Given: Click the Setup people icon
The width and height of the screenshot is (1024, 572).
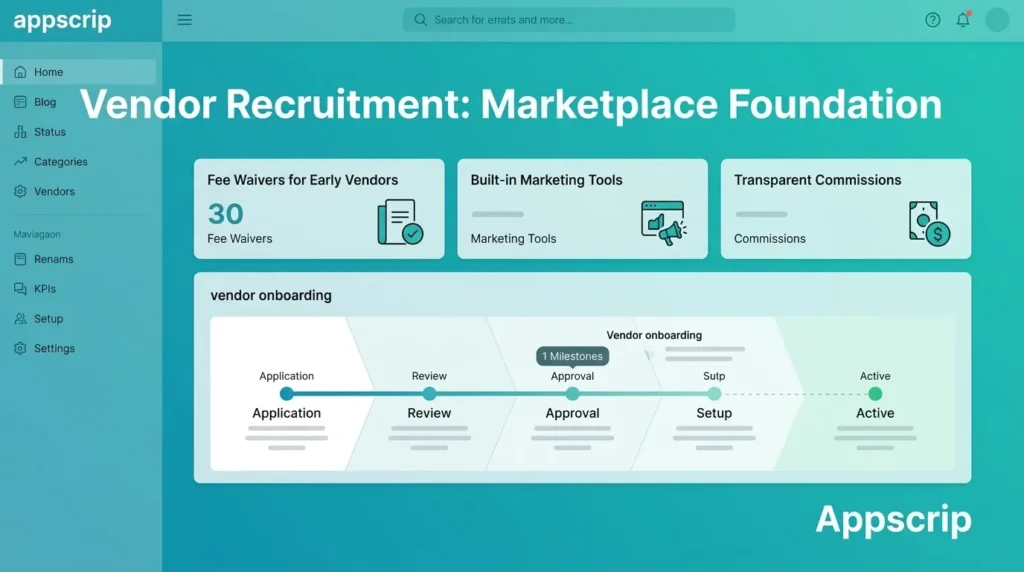Looking at the screenshot, I should click(20, 319).
